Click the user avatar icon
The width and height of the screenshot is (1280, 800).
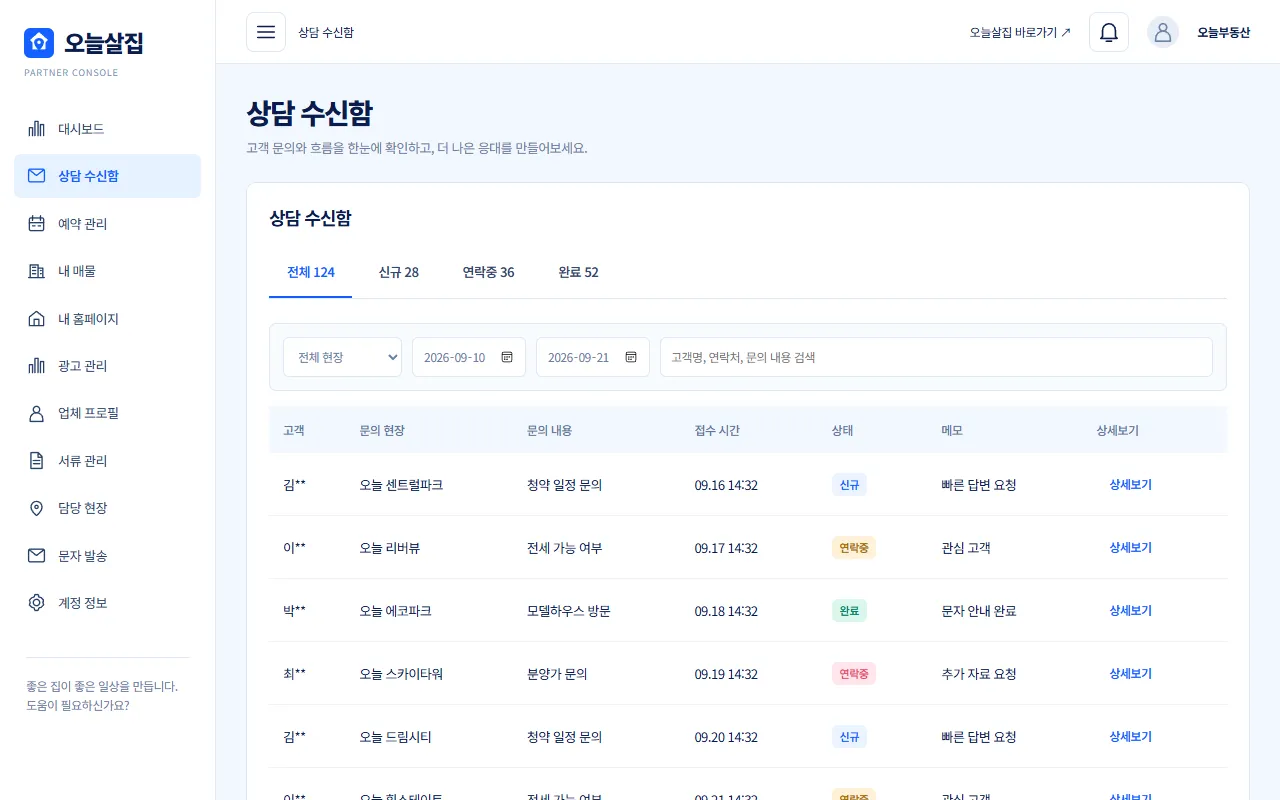point(1163,32)
